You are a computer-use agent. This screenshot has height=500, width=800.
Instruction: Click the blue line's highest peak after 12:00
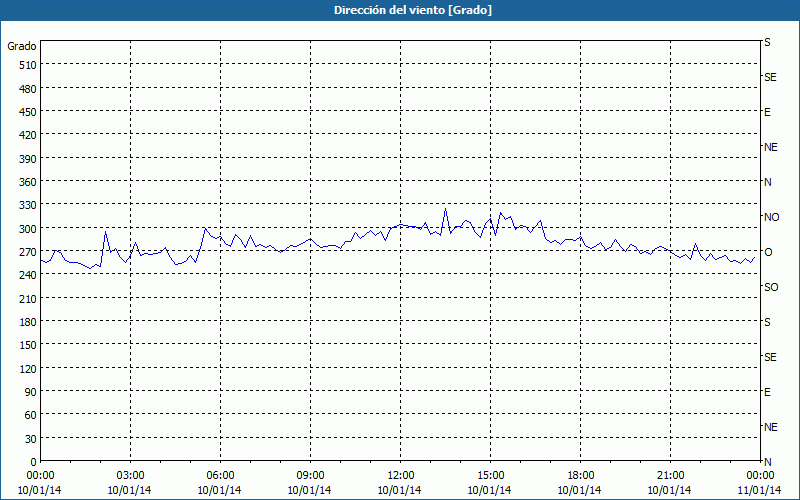pos(445,209)
